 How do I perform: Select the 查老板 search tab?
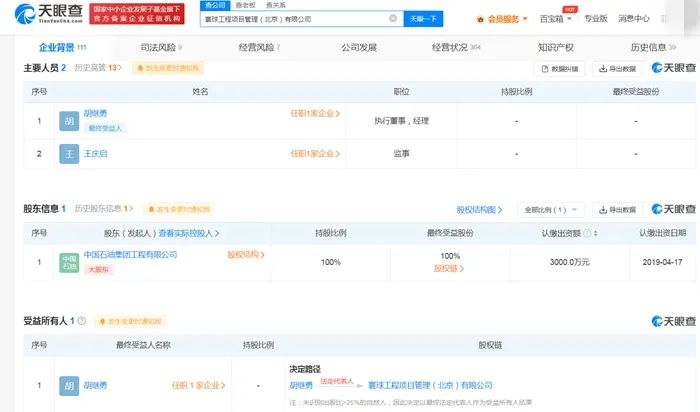[x=244, y=6]
